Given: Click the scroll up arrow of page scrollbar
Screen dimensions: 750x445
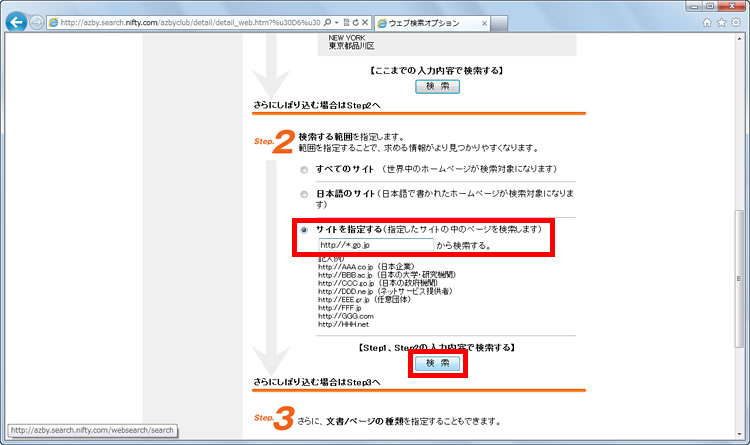Looking at the screenshot, I should point(740,39).
